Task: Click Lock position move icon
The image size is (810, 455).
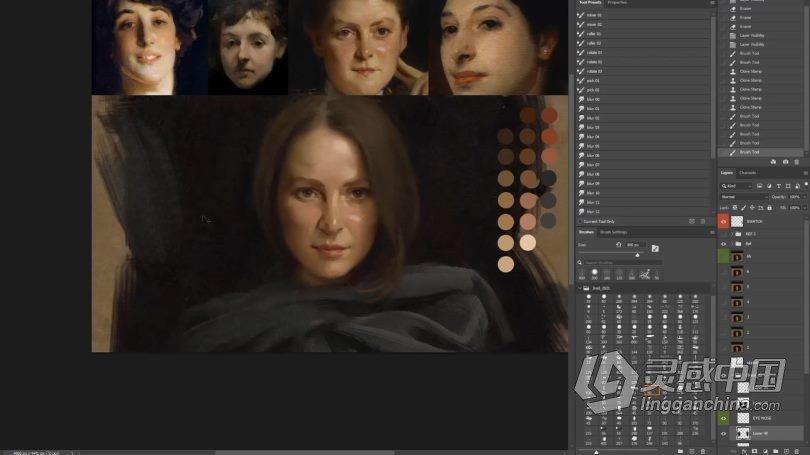Action: 752,208
